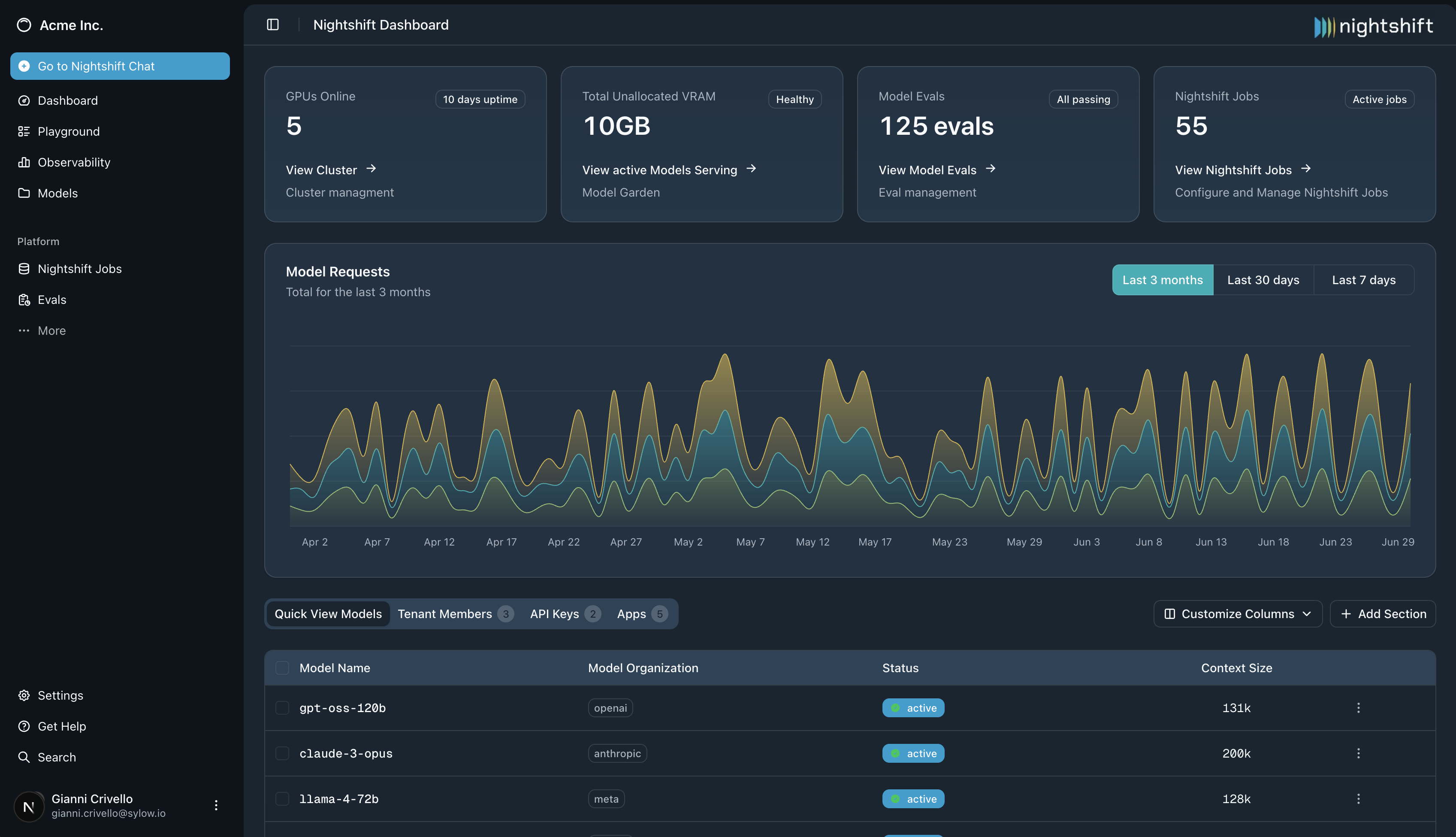Click the Go to Nightshift Chat button
This screenshot has height=837, width=1456.
pyautogui.click(x=120, y=66)
